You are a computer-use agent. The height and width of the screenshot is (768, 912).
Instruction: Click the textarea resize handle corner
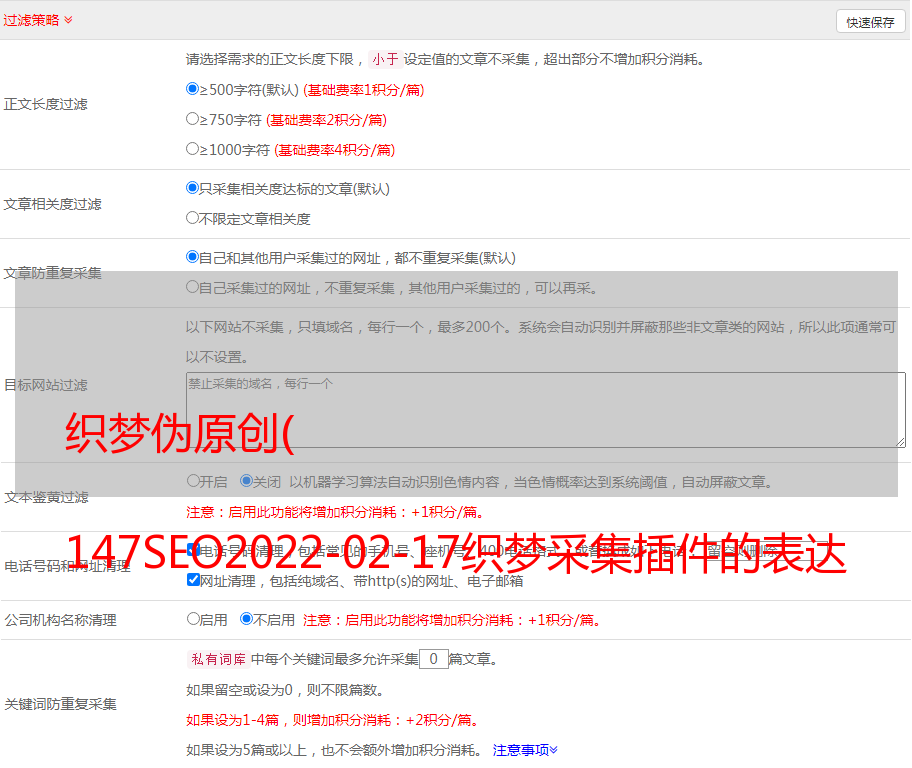[900, 442]
